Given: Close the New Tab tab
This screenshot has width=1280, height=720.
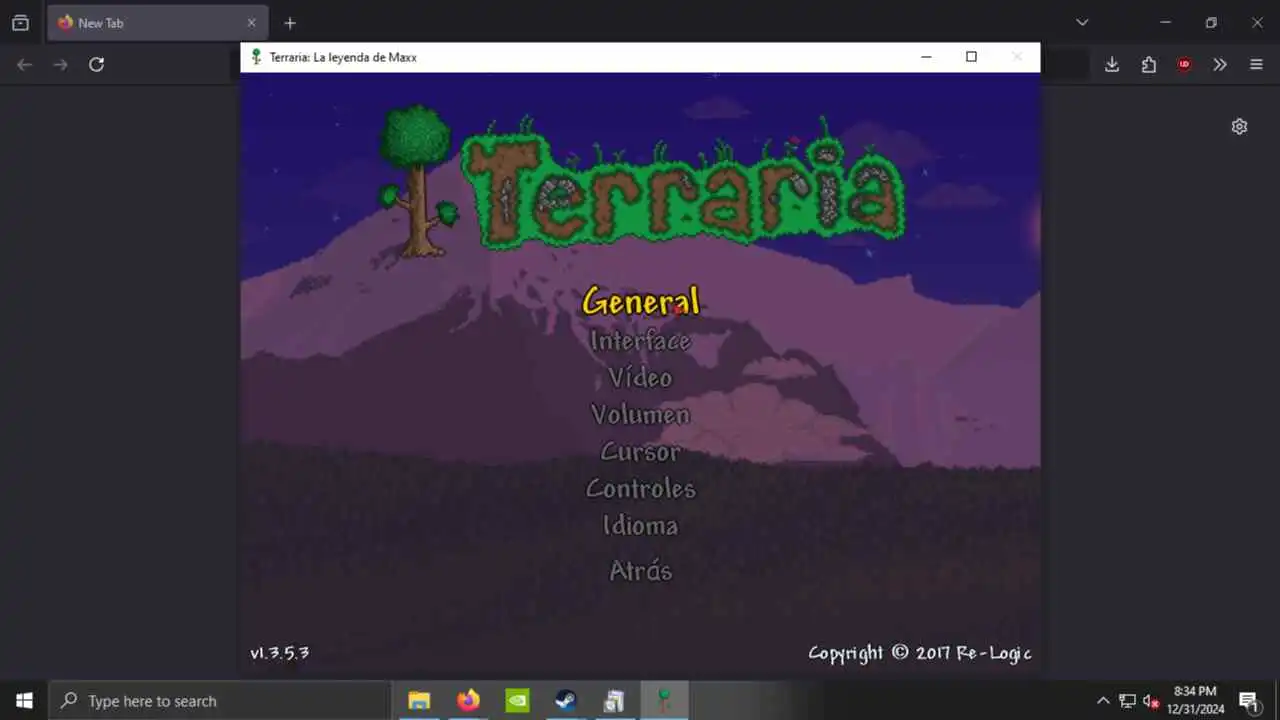Looking at the screenshot, I should click(x=251, y=23).
